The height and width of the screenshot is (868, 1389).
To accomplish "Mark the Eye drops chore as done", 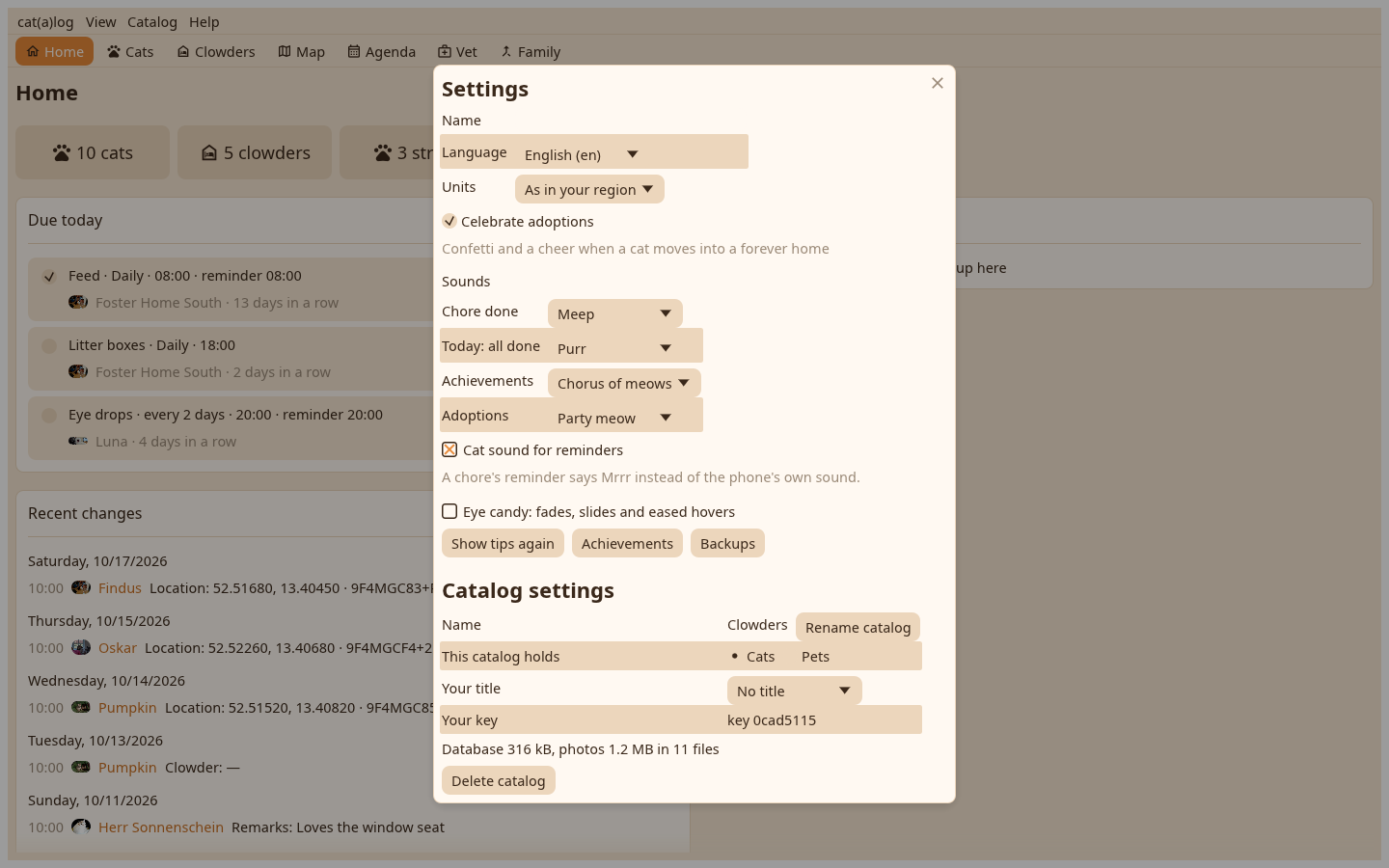I will pyautogui.click(x=49, y=416).
